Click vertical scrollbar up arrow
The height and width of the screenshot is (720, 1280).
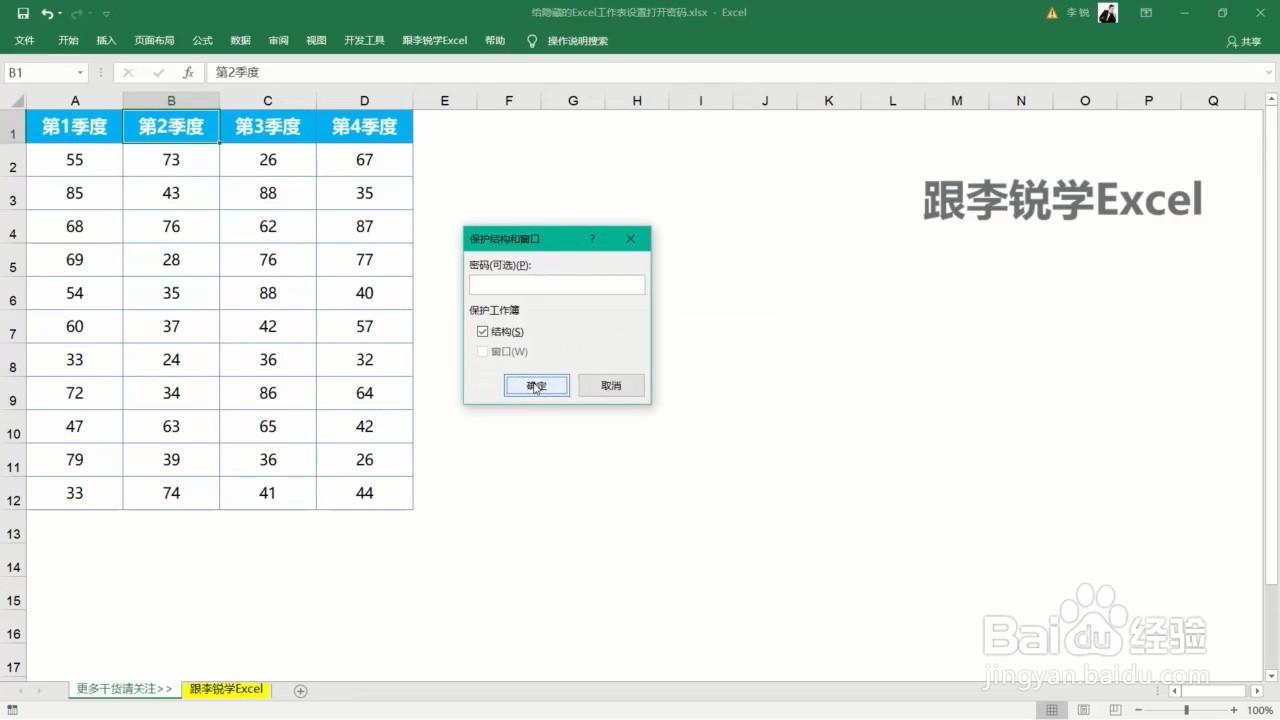(1272, 100)
